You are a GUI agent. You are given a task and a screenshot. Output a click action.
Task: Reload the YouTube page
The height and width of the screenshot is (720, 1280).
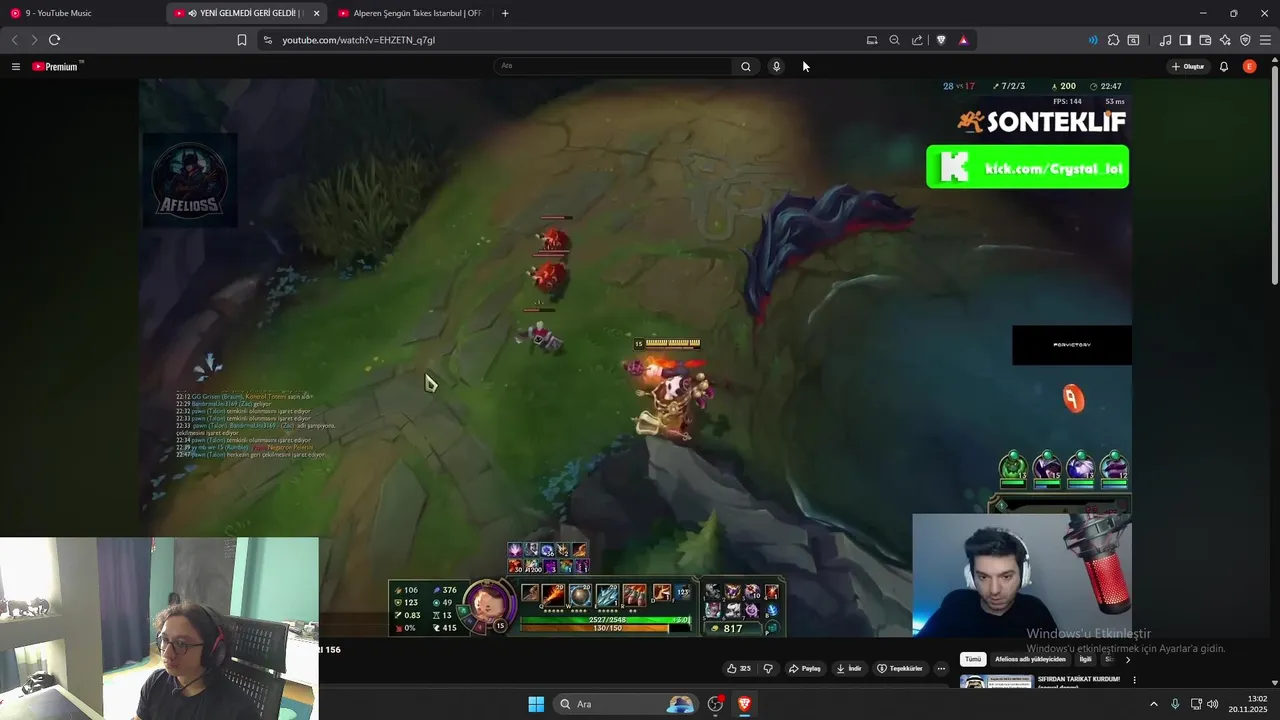[54, 40]
